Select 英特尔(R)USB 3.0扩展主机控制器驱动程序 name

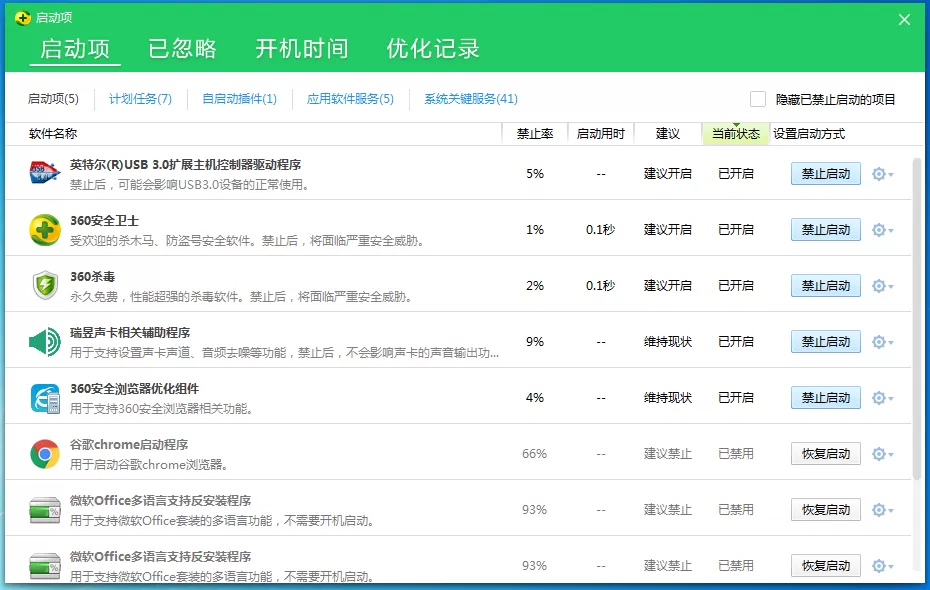tap(185, 164)
